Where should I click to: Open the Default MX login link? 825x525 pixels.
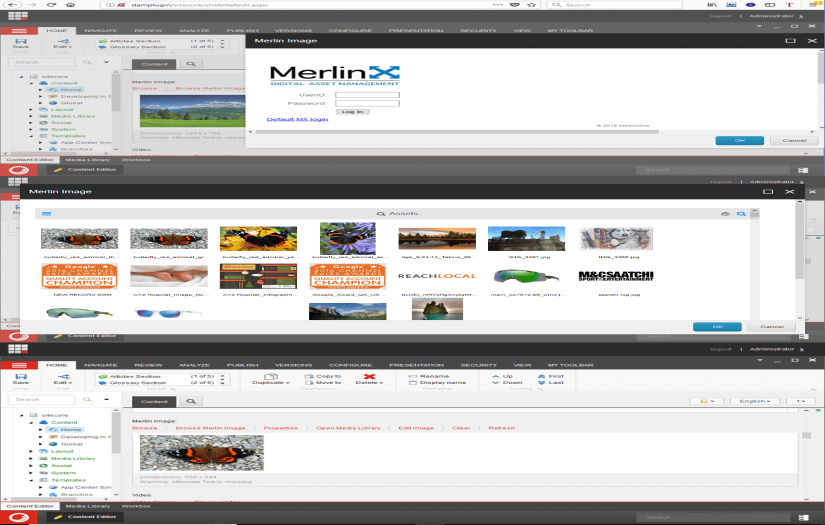click(x=297, y=119)
